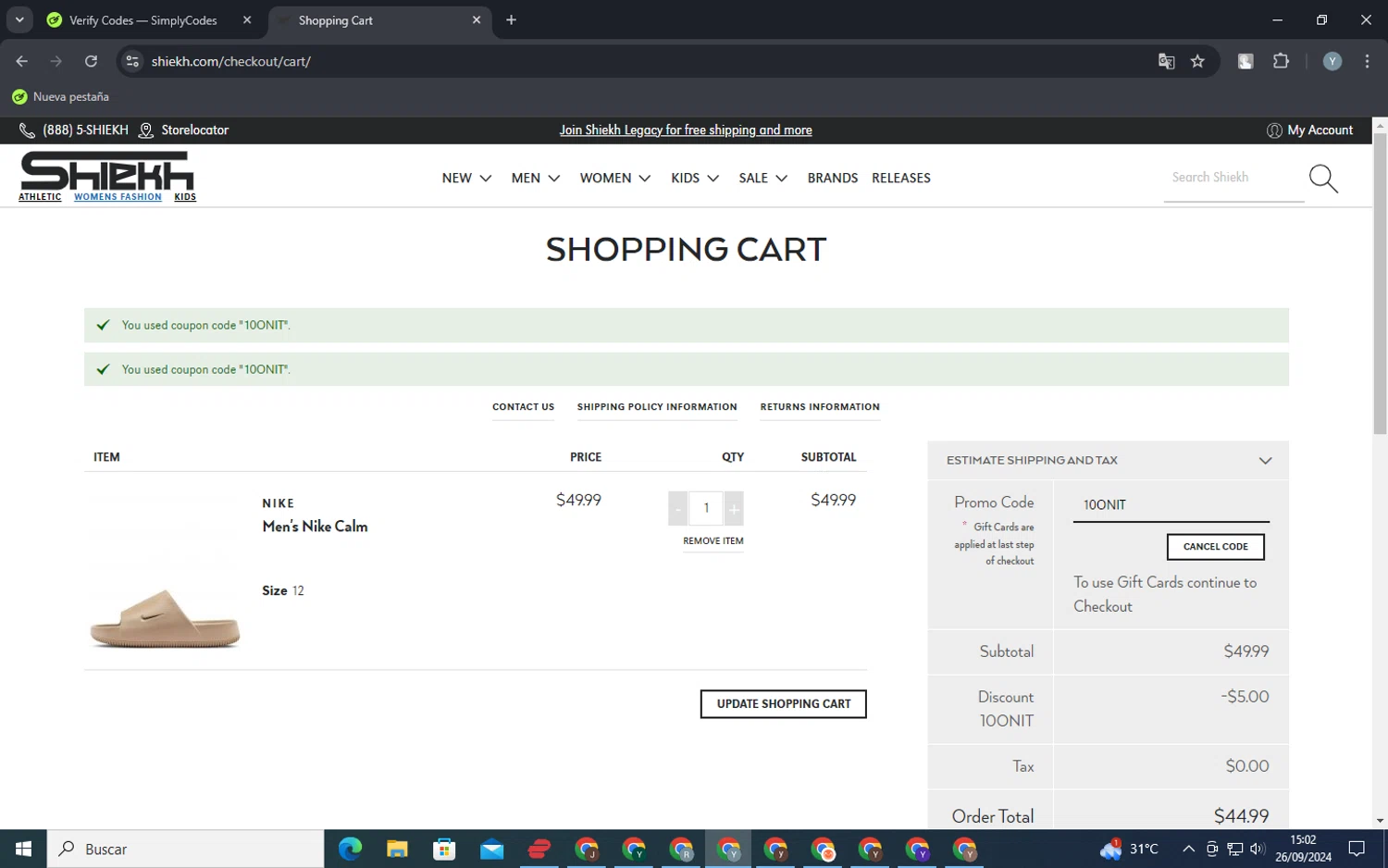Image resolution: width=1388 pixels, height=868 pixels.
Task: Click the Shiekh logo
Action: 107,170
